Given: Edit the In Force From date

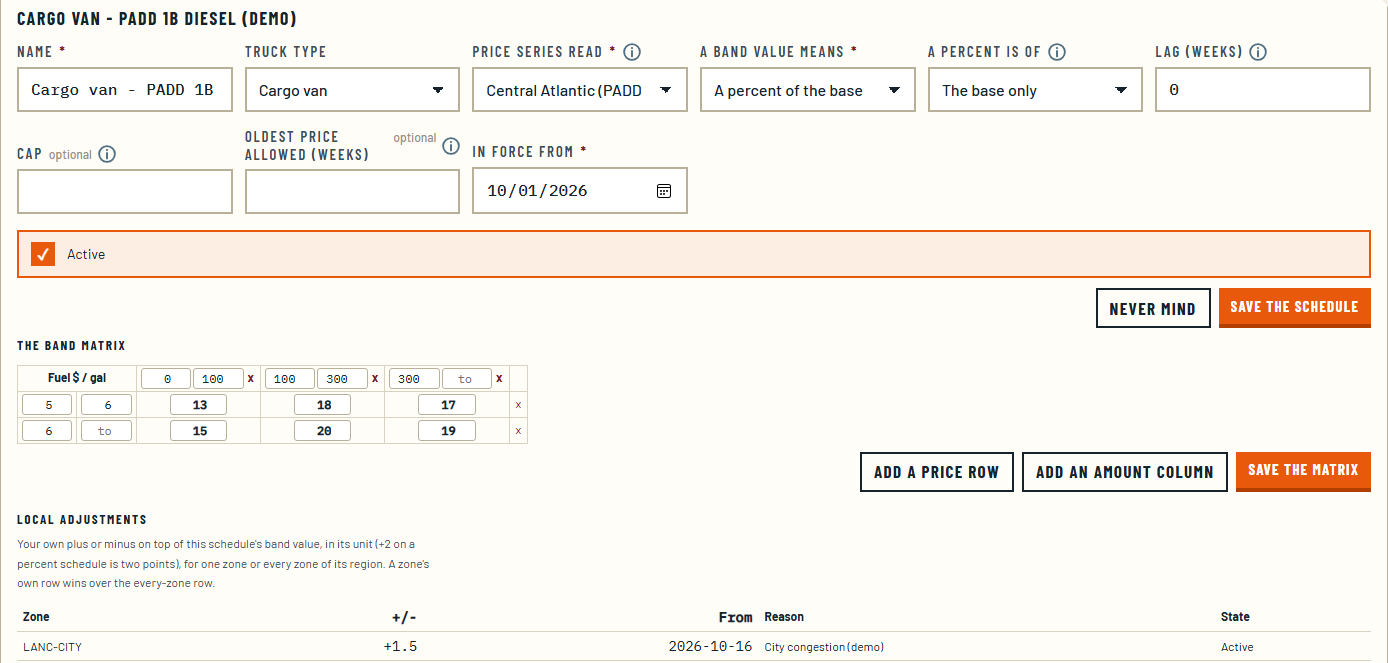Looking at the screenshot, I should 580,190.
